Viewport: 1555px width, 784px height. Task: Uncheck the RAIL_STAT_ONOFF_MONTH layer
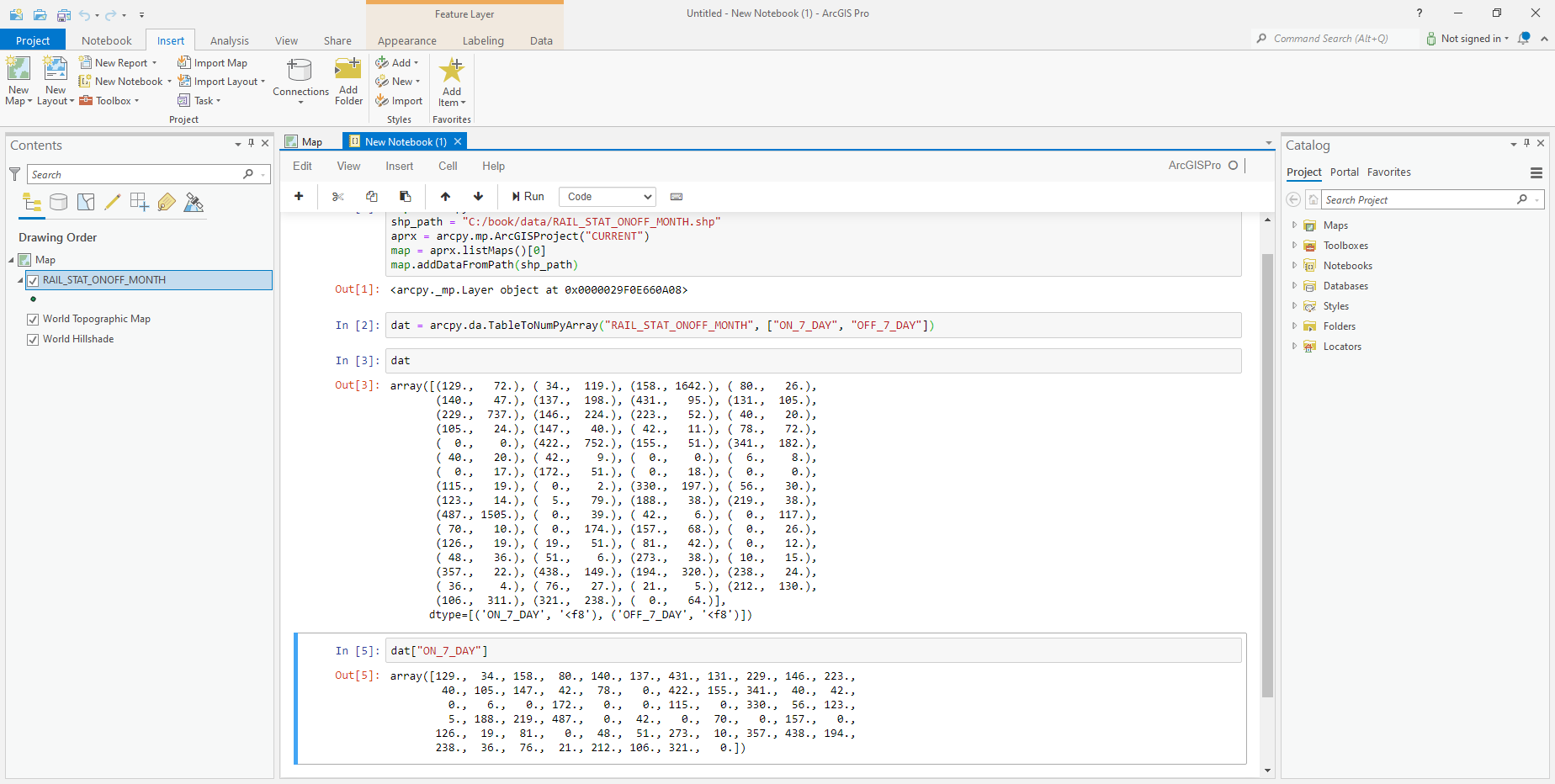(x=33, y=280)
